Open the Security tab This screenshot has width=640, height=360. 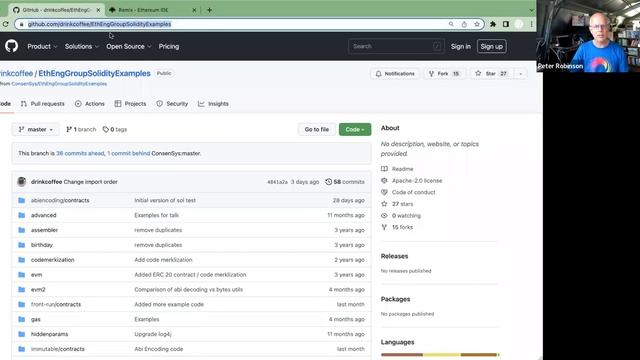tap(172, 104)
